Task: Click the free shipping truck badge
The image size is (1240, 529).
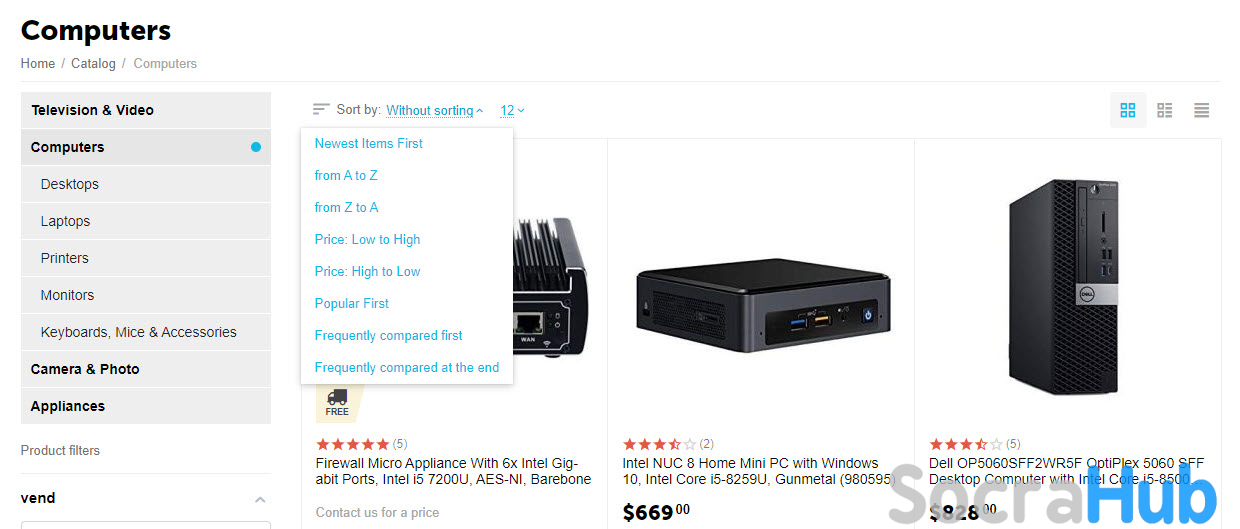Action: point(338,403)
